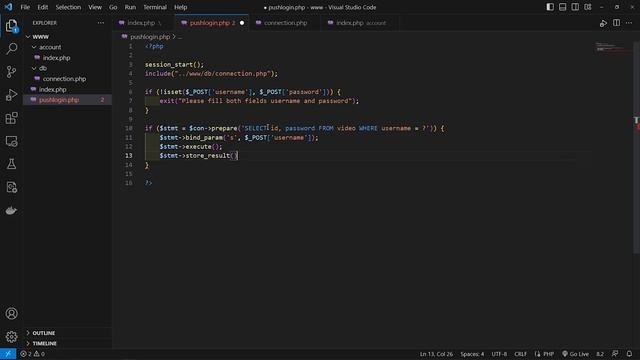The height and width of the screenshot is (360, 640).
Task: Open the Go menu
Action: pos(113,7)
